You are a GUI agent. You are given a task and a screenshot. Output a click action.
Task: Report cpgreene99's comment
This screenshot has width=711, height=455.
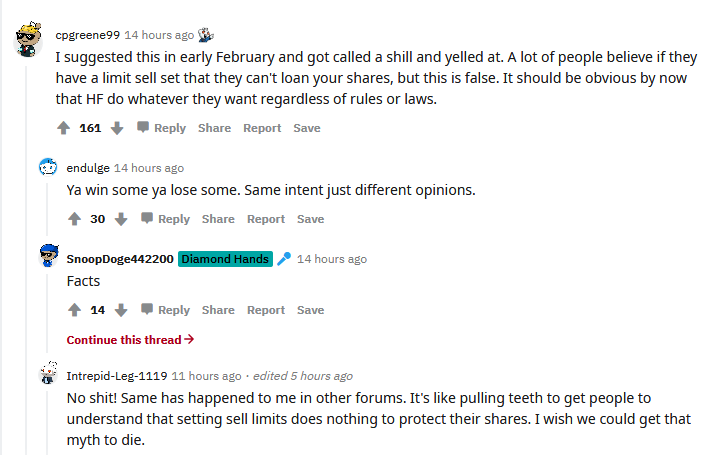click(262, 128)
